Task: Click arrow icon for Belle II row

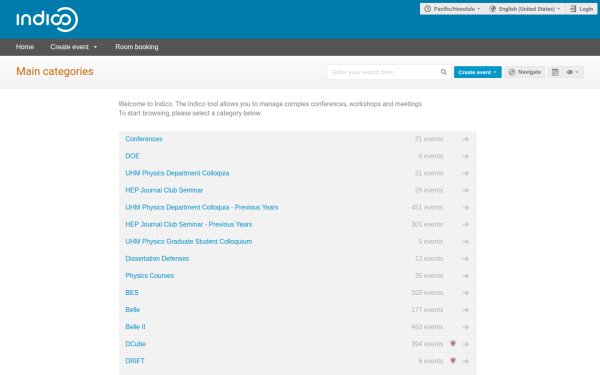Action: pyautogui.click(x=466, y=327)
